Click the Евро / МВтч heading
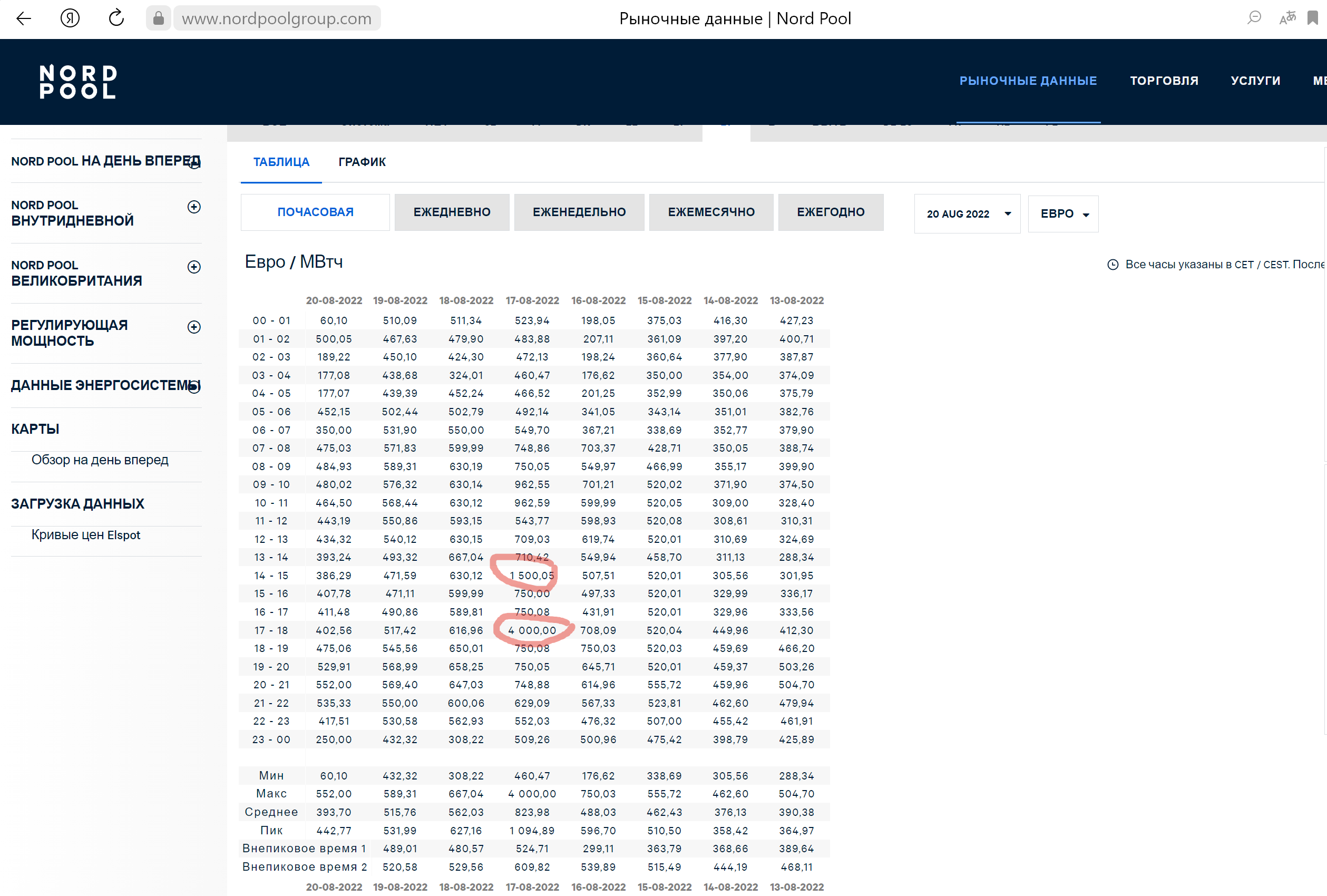1327x896 pixels. click(x=294, y=261)
